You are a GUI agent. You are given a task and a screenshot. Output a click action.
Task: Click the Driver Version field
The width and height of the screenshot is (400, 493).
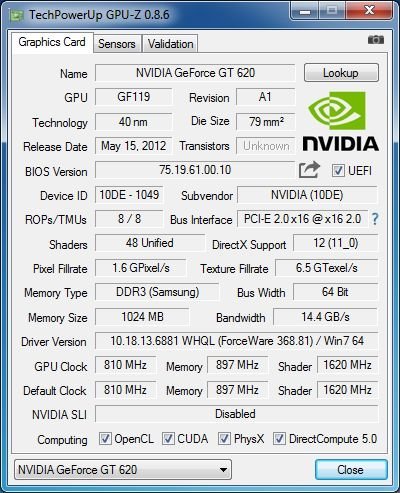(237, 341)
